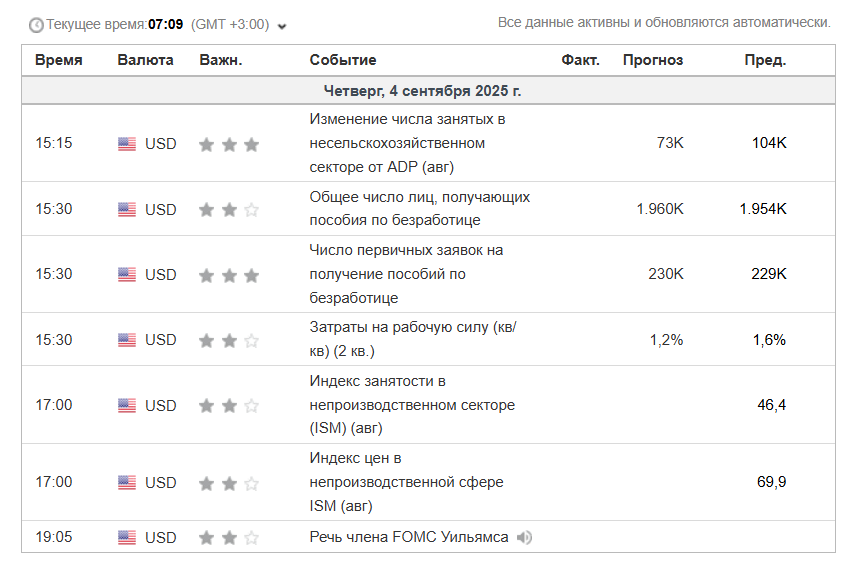
Task: Click the three stars of the initial jobless claims row
Action: pos(229,275)
